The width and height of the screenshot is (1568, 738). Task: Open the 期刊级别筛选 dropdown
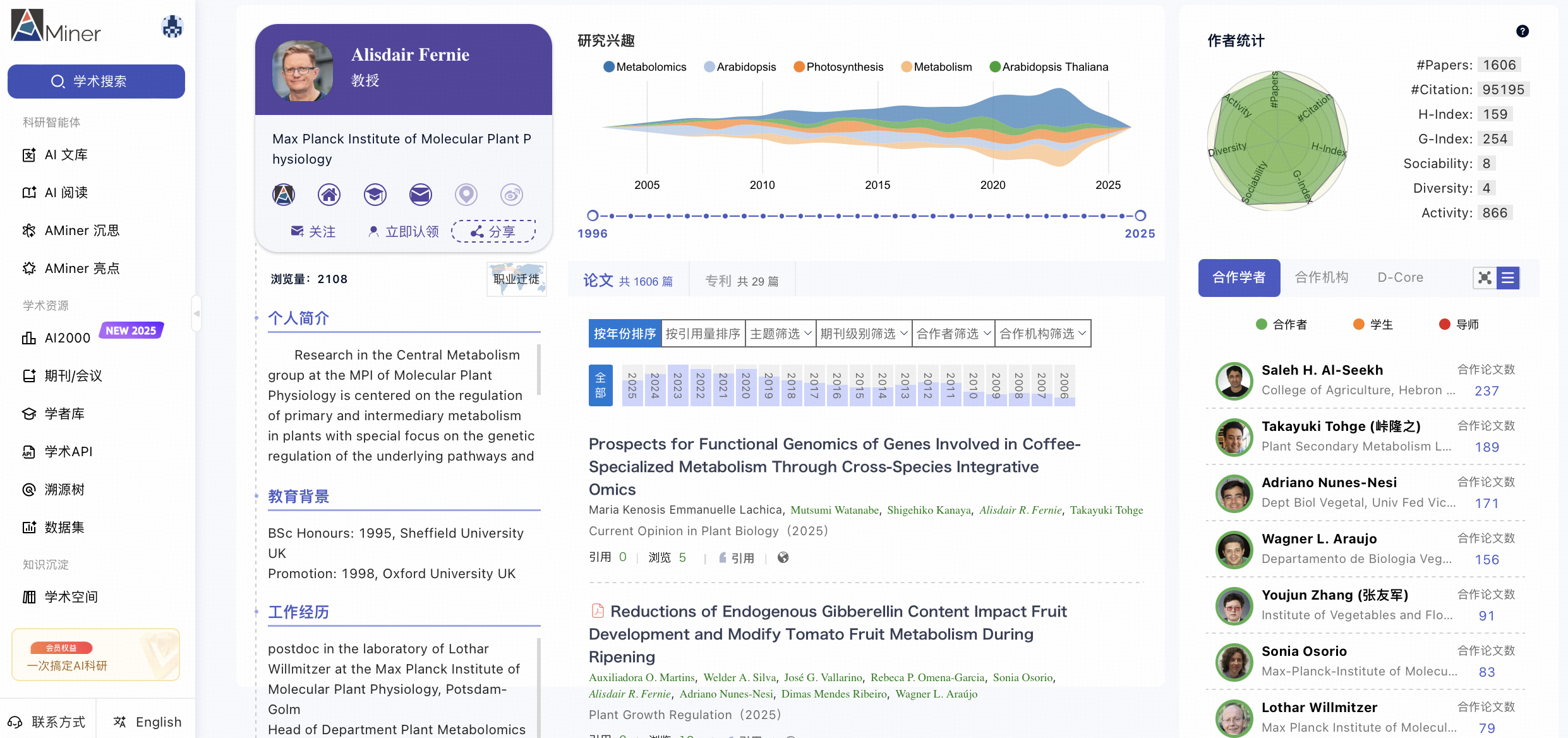pyautogui.click(x=864, y=334)
